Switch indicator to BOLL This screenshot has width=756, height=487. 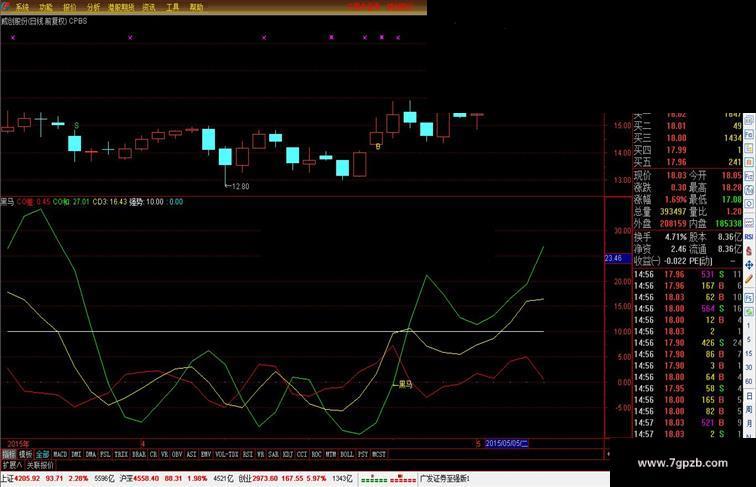pos(347,454)
